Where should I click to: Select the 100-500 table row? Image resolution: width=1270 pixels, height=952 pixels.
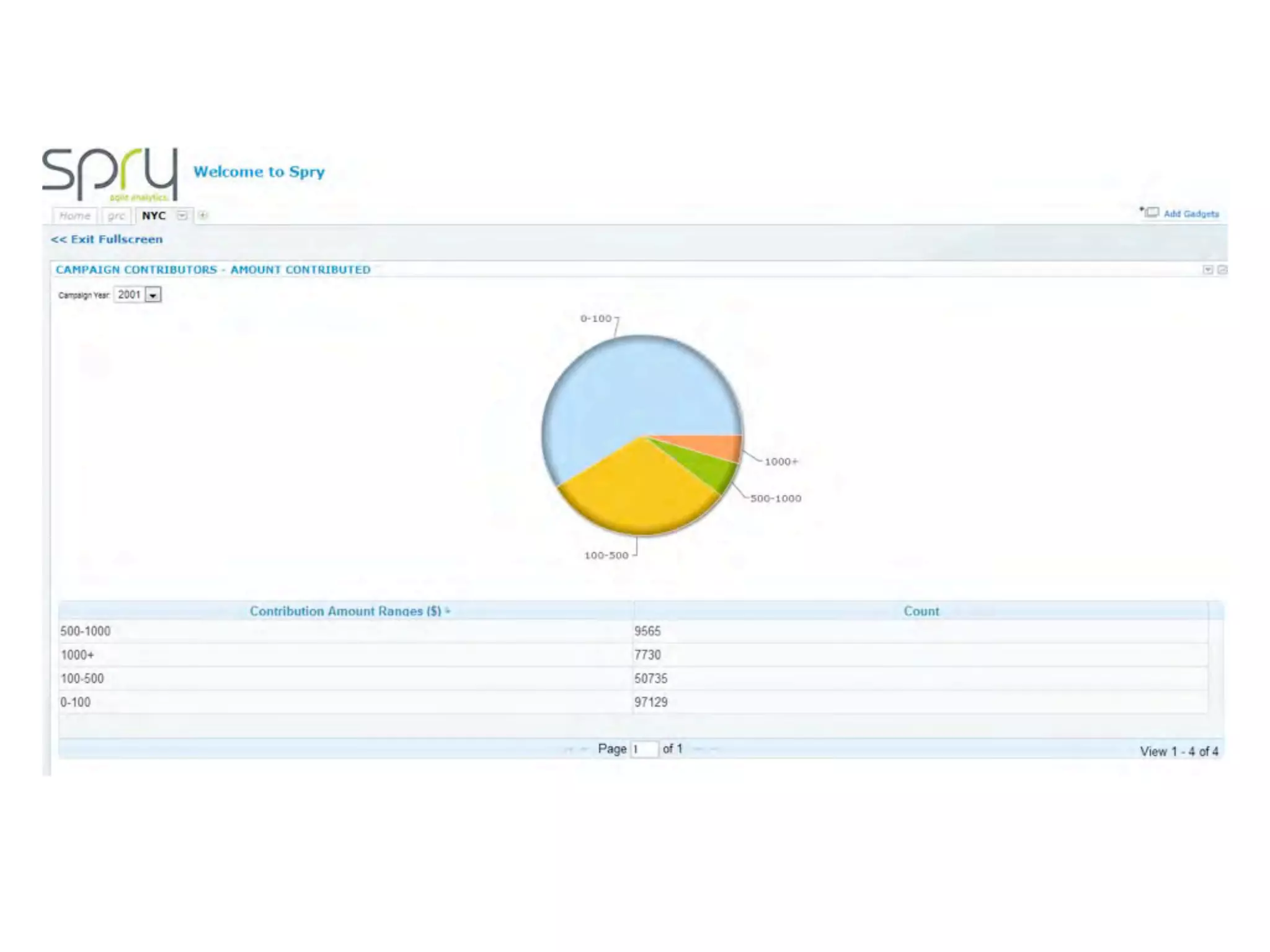[x=82, y=679]
